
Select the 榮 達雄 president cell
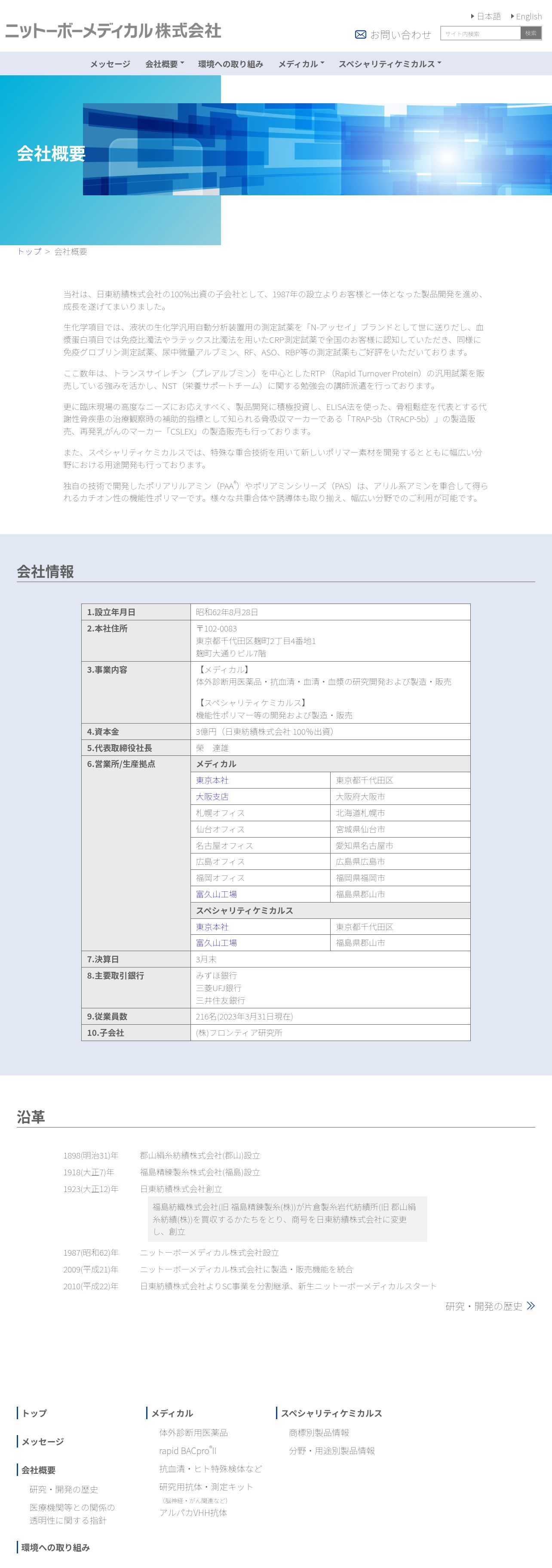(x=331, y=748)
